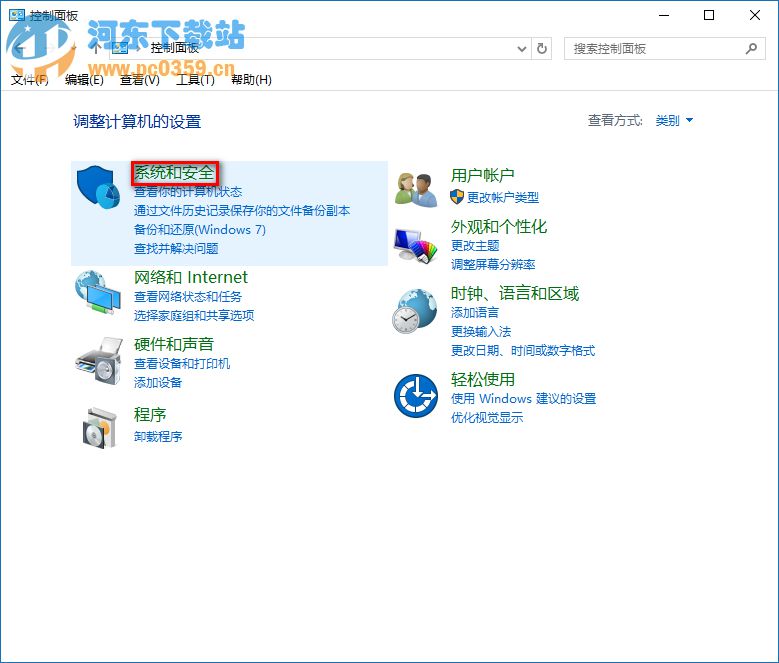Open the 工具(T) menu
This screenshot has width=779, height=663.
point(195,79)
